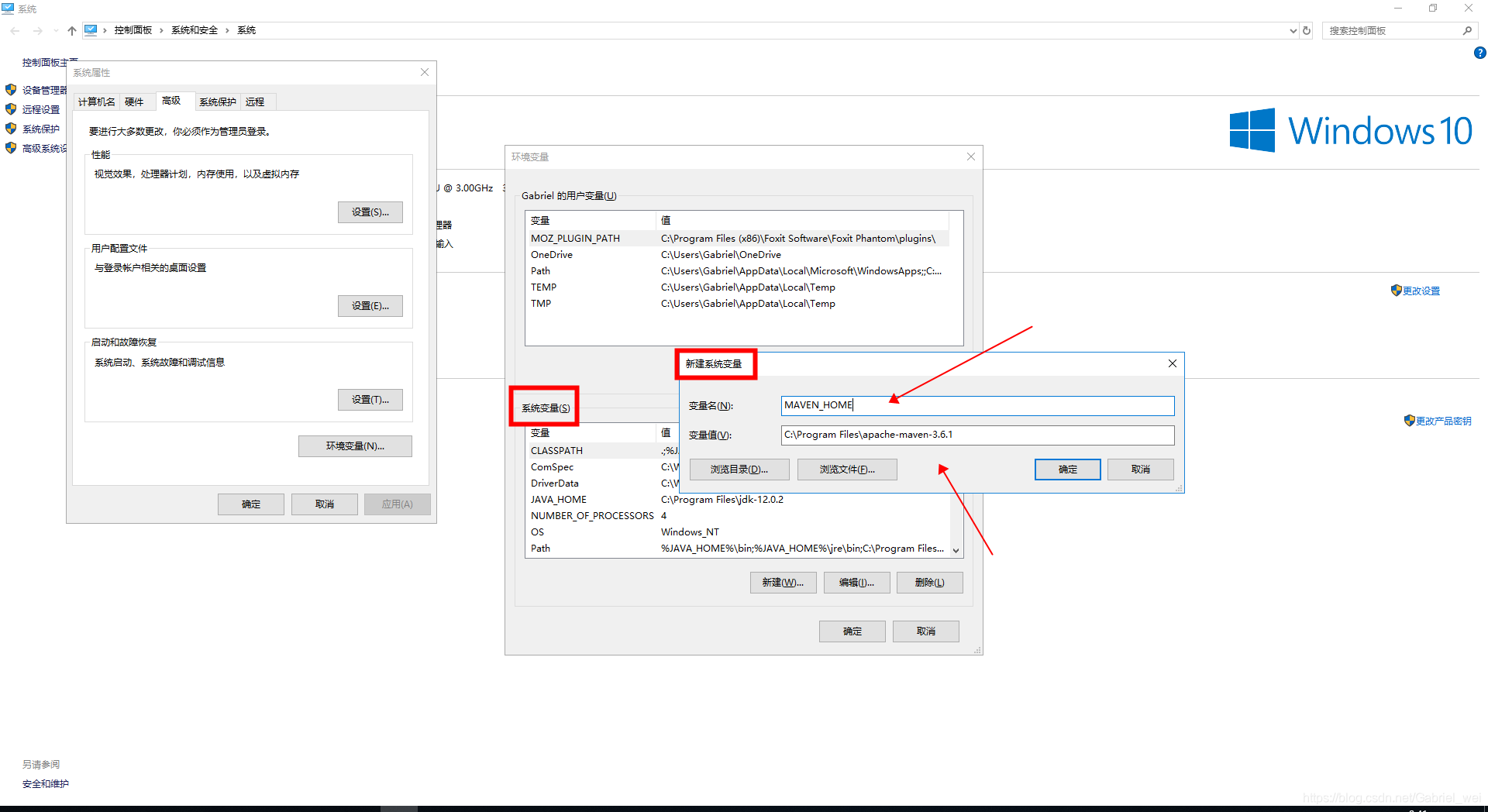Click 变量值 input field with maven path

click(x=977, y=435)
